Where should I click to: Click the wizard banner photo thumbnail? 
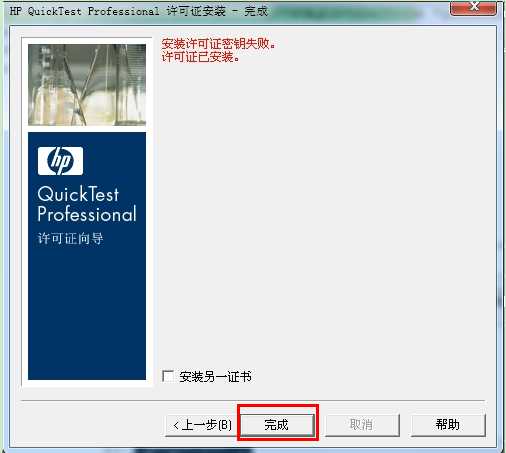click(x=87, y=85)
